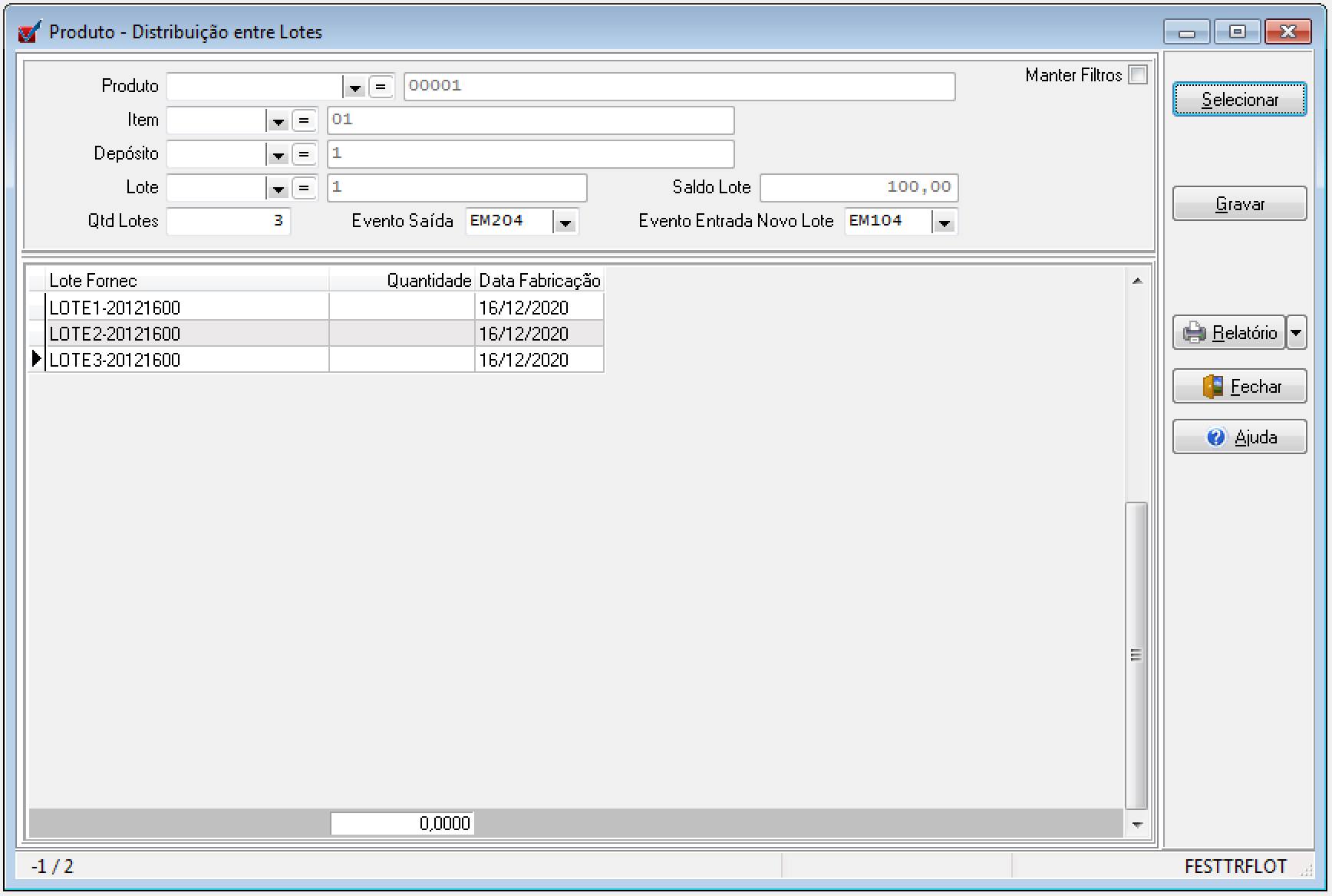This screenshot has width=1332, height=896.
Task: Select the LOTE2-20121600 row
Action: [x=184, y=334]
